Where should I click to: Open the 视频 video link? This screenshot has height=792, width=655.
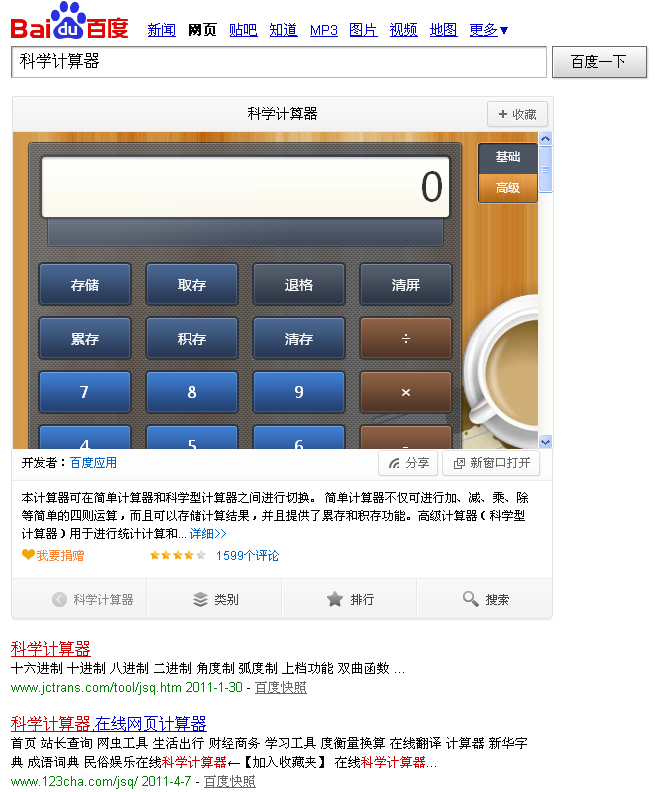pyautogui.click(x=404, y=30)
